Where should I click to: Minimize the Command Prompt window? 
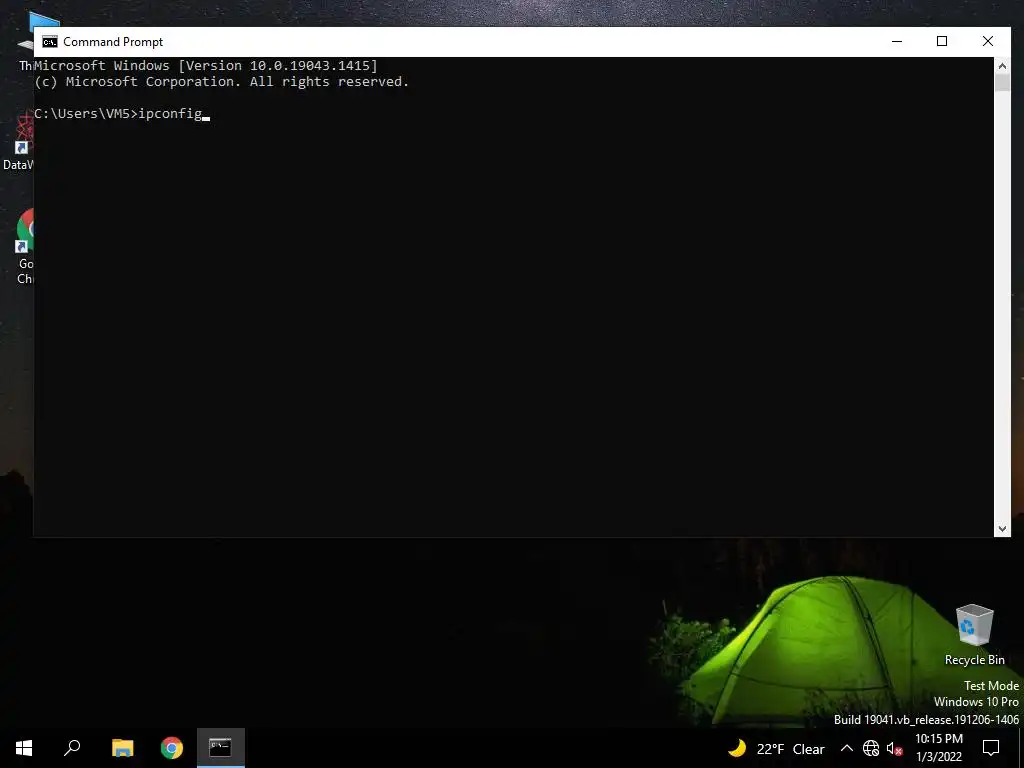(897, 41)
